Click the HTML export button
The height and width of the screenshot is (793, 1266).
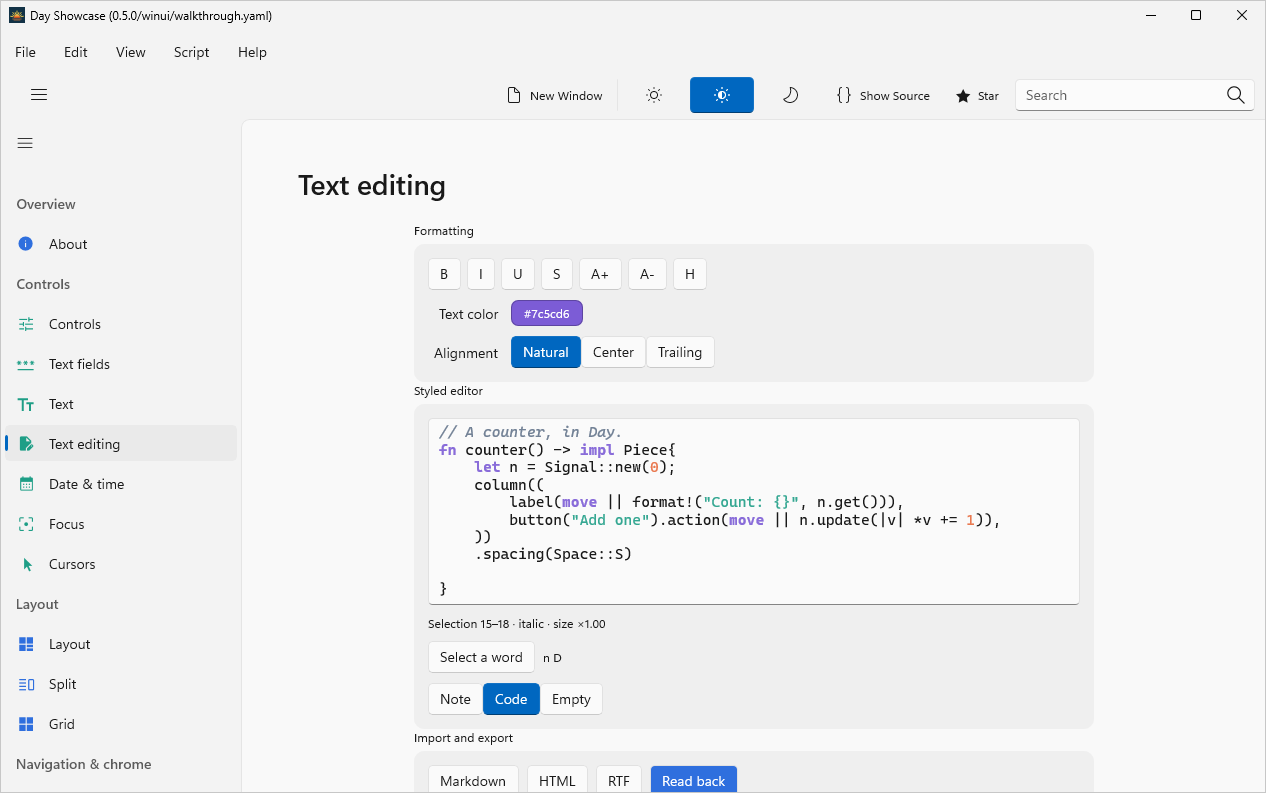[557, 781]
